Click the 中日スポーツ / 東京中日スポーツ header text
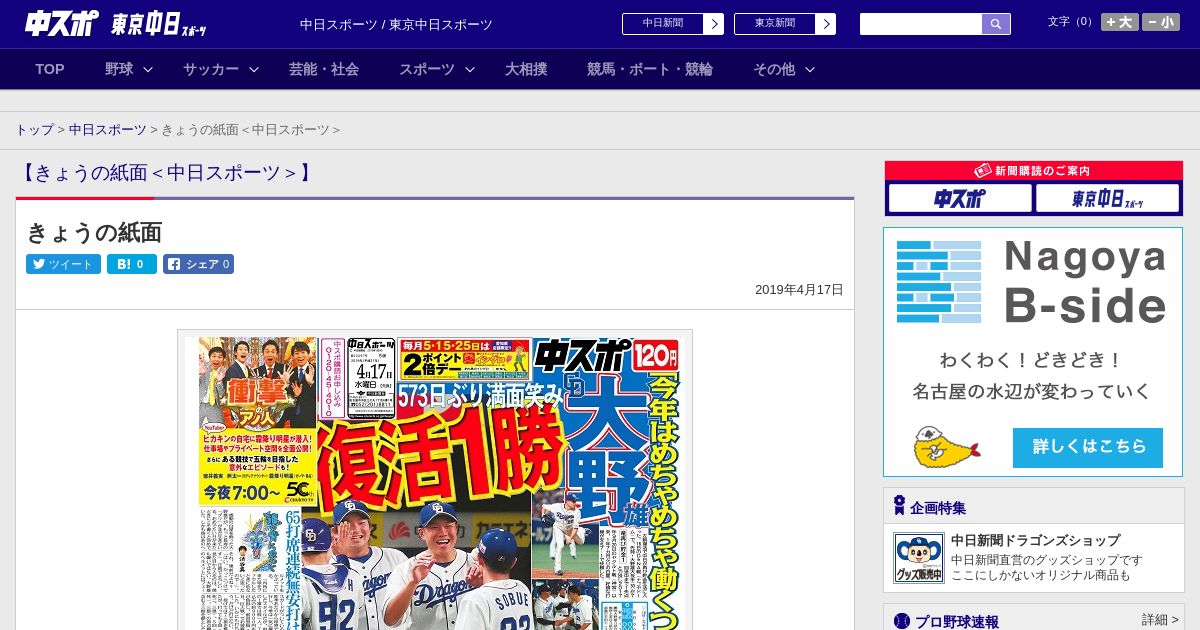The height and width of the screenshot is (630, 1200). click(396, 24)
